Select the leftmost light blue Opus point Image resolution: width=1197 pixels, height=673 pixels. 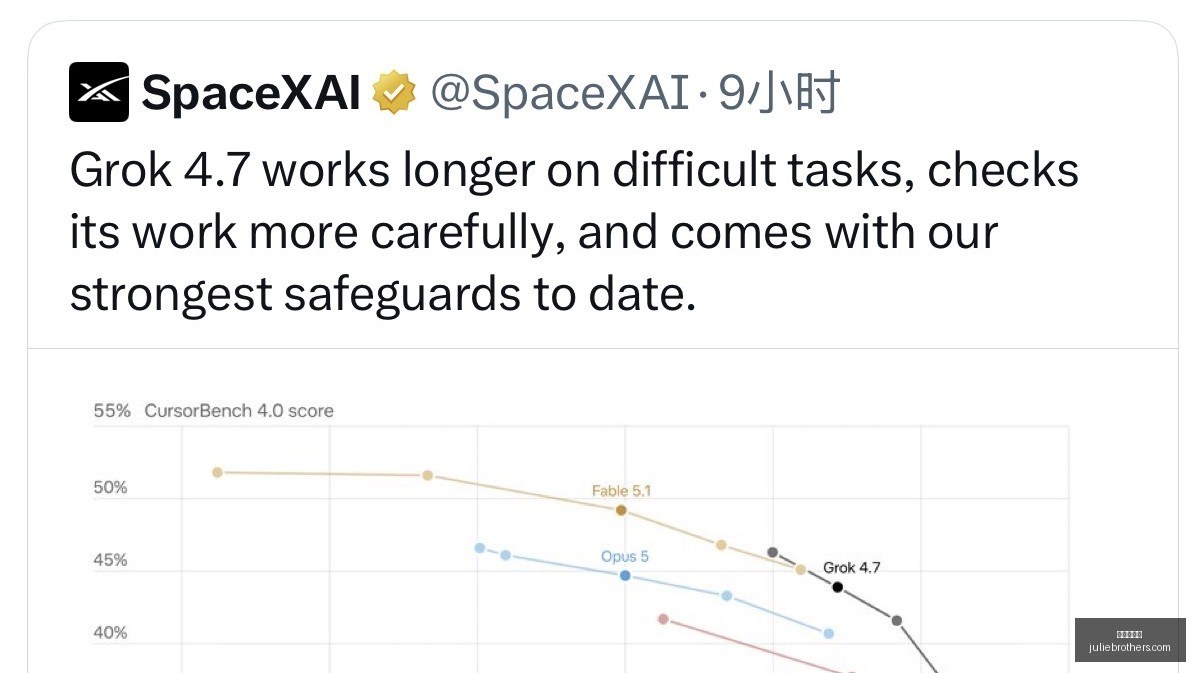[x=479, y=548]
